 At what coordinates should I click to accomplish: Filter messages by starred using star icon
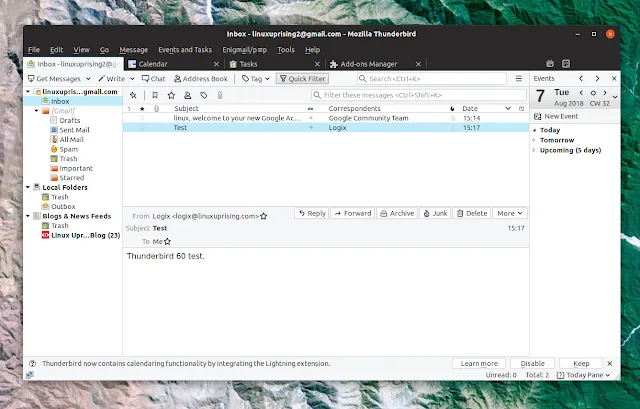coord(172,95)
